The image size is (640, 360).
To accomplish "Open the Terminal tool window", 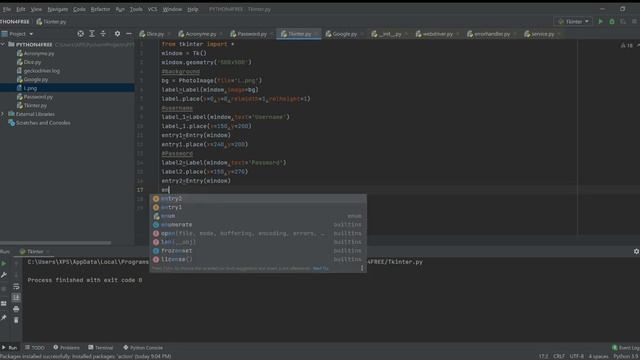I will coord(100,348).
